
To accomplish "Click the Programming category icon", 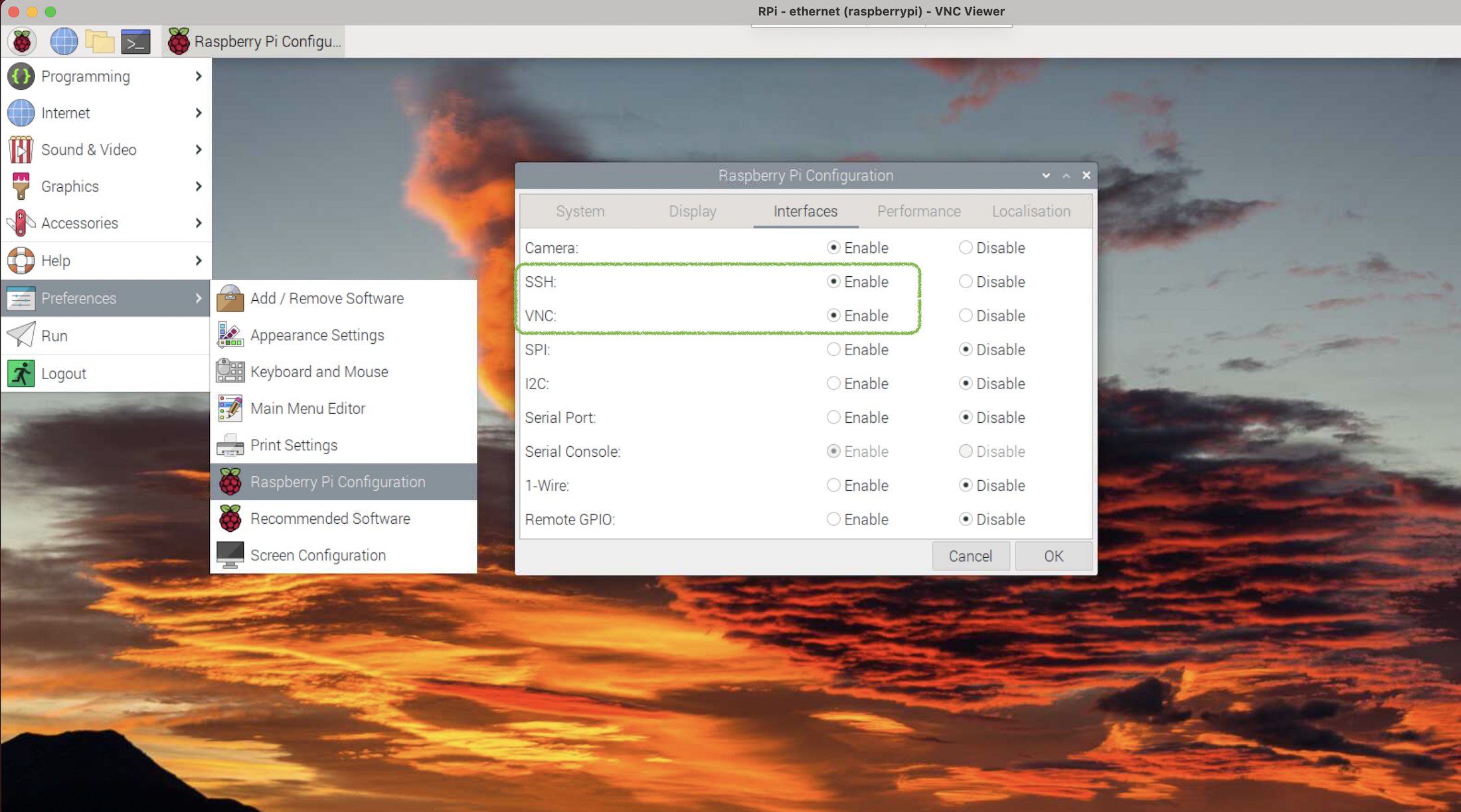I will tap(21, 76).
